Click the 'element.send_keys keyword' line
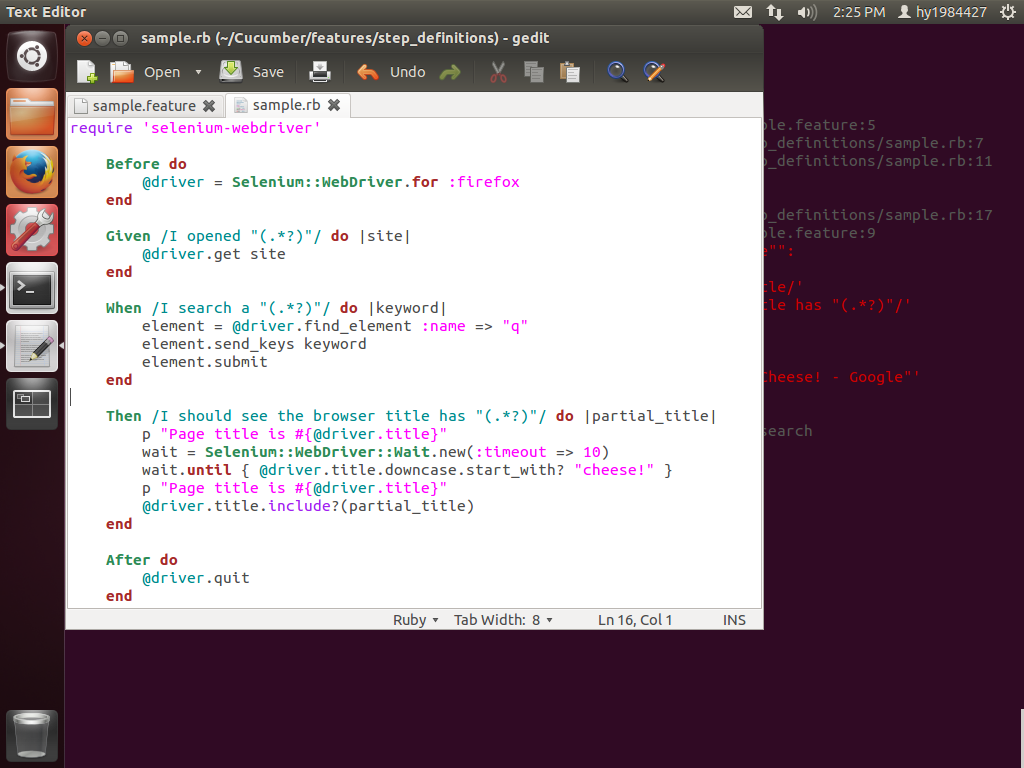Screen dimensions: 1024x768 (x=254, y=344)
